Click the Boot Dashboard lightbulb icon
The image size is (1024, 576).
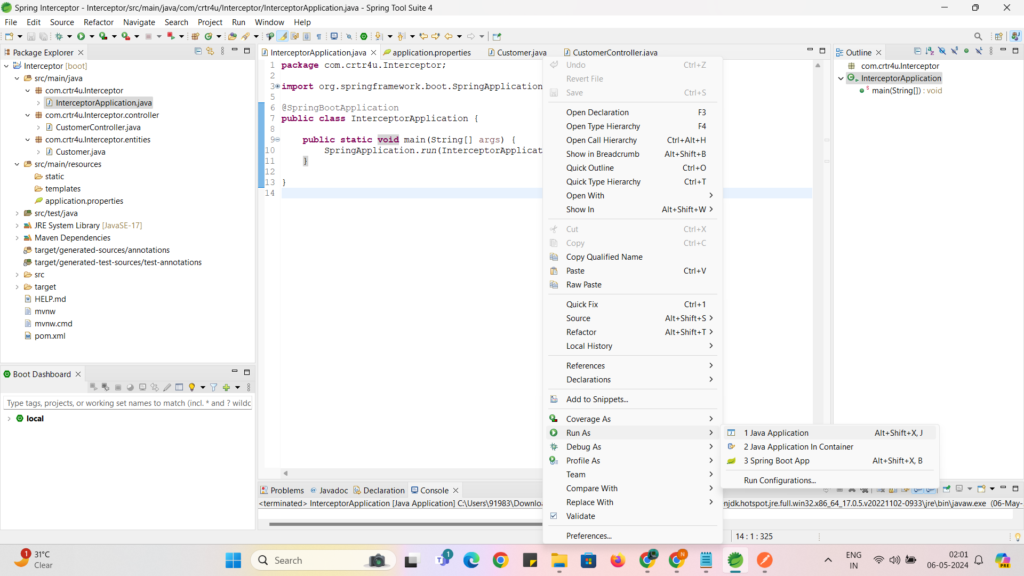pos(192,387)
